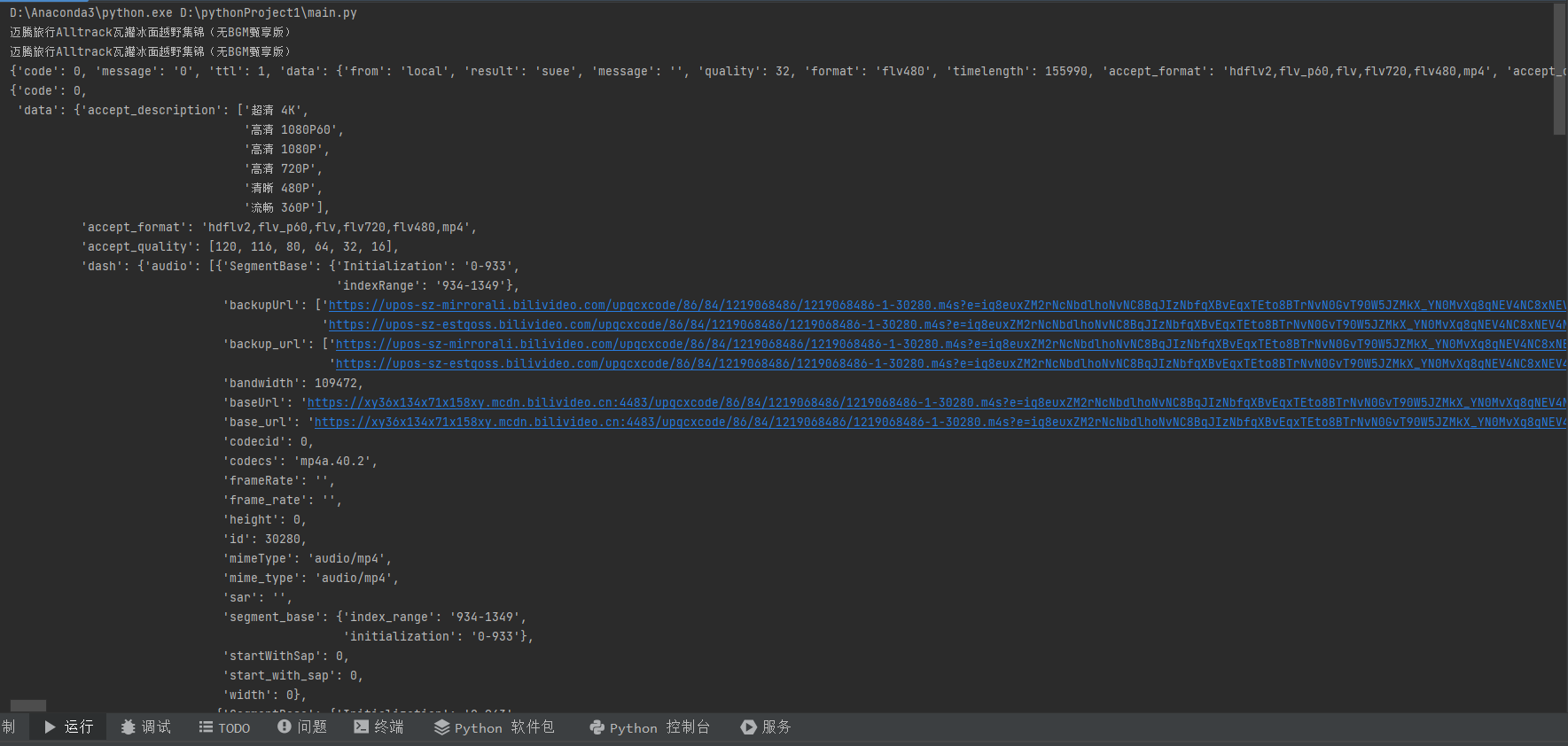Click the 'segment_base' index_range line
Screen dimensions: 1568x746
coord(374,618)
